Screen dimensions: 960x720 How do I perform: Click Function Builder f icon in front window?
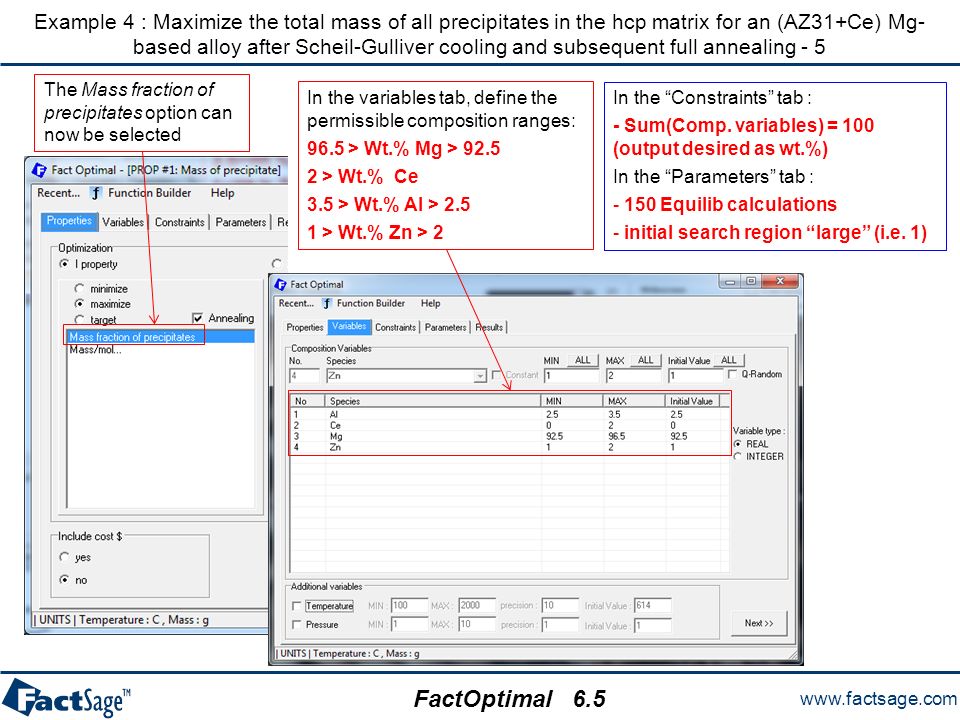pyautogui.click(x=327, y=304)
